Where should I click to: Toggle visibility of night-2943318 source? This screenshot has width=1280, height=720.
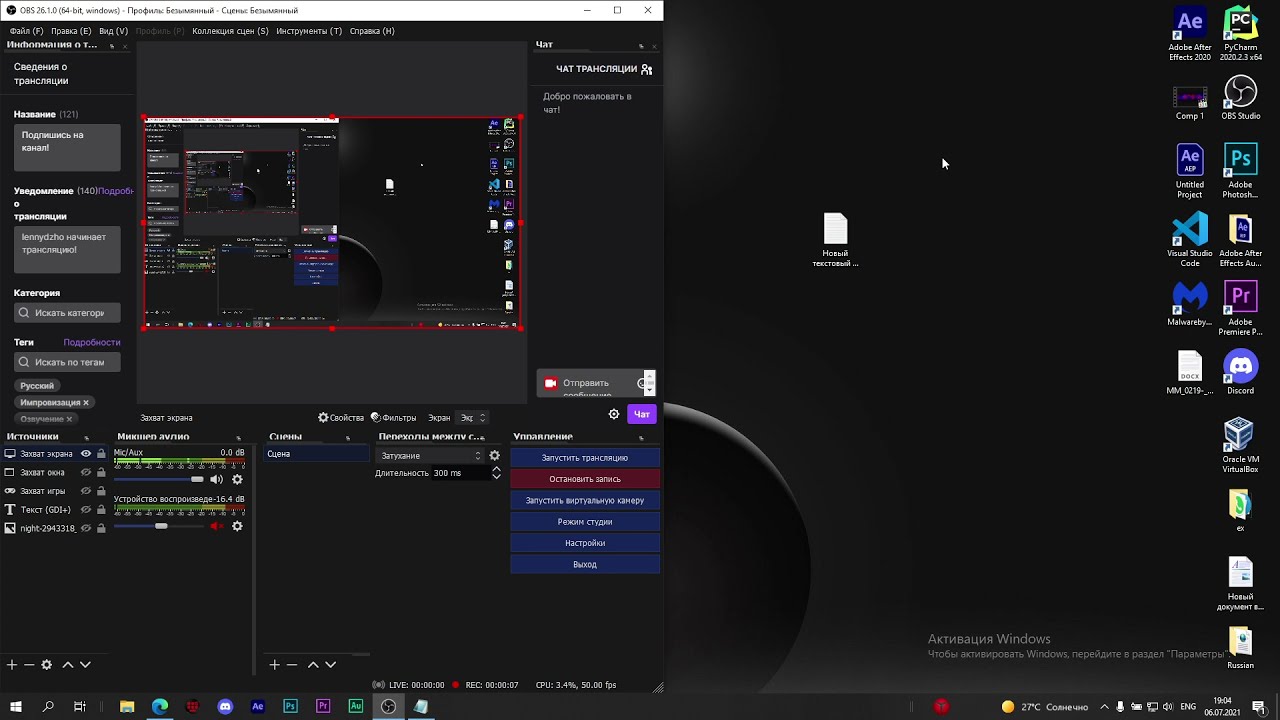pos(86,528)
